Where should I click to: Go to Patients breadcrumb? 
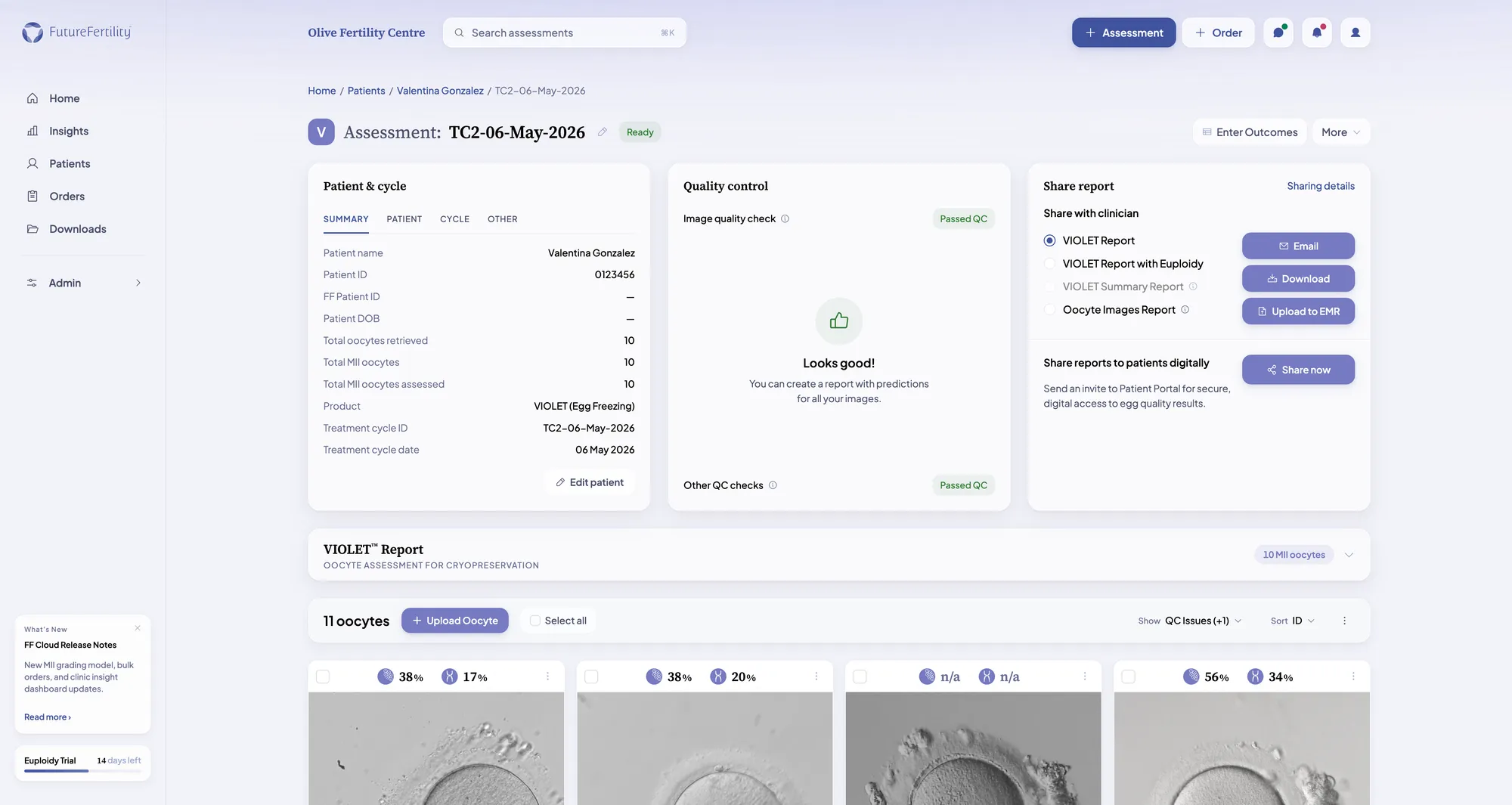tap(366, 91)
